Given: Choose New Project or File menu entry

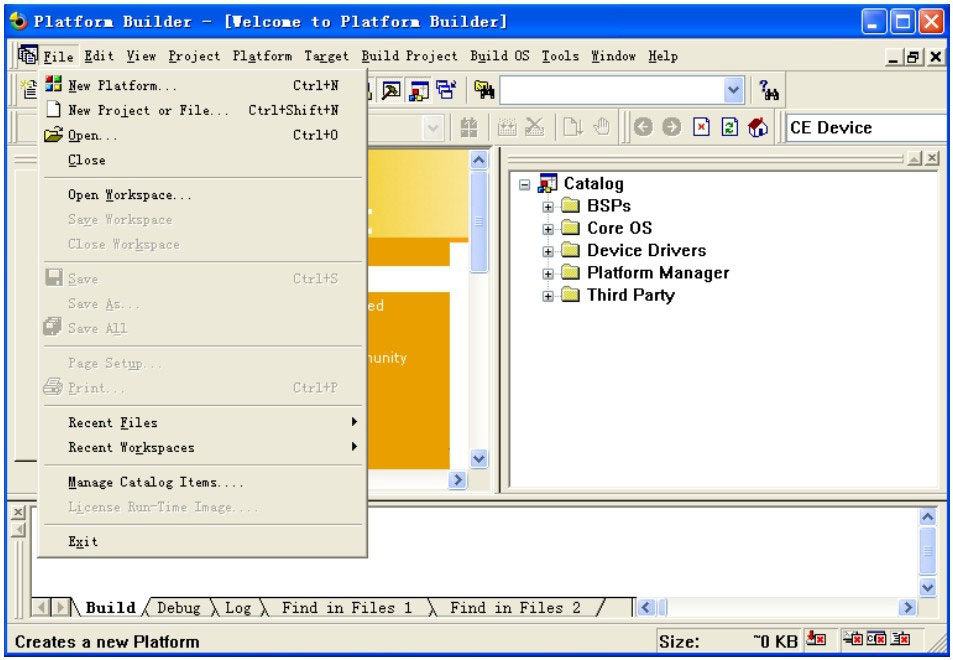Looking at the screenshot, I should (203, 110).
